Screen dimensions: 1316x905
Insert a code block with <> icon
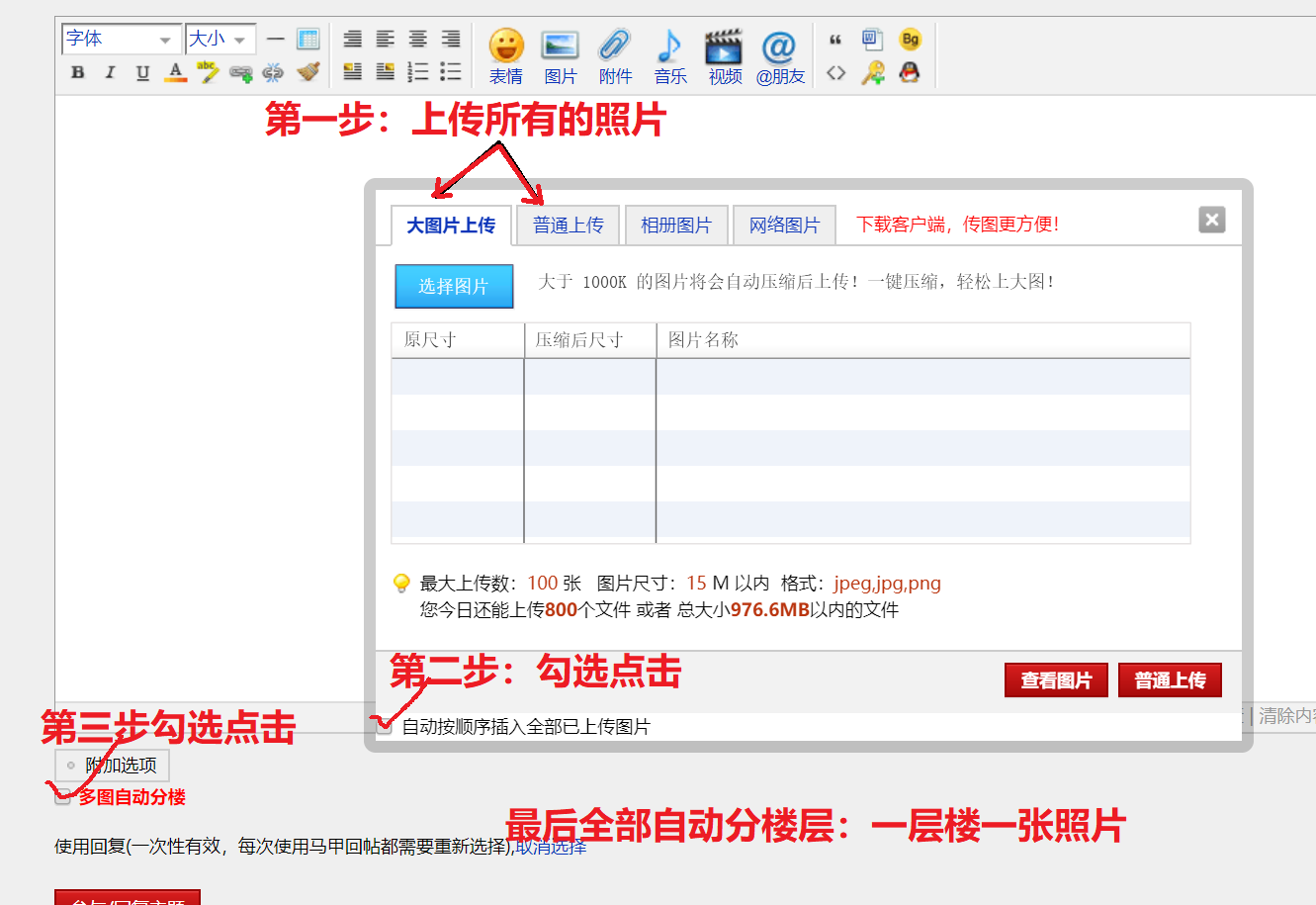click(835, 72)
